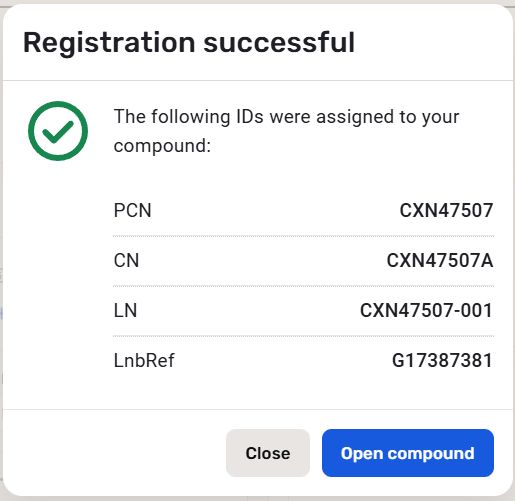Image resolution: width=515 pixels, height=501 pixels.
Task: Click the dotted separator below the LN row
Action: [x=303, y=336]
